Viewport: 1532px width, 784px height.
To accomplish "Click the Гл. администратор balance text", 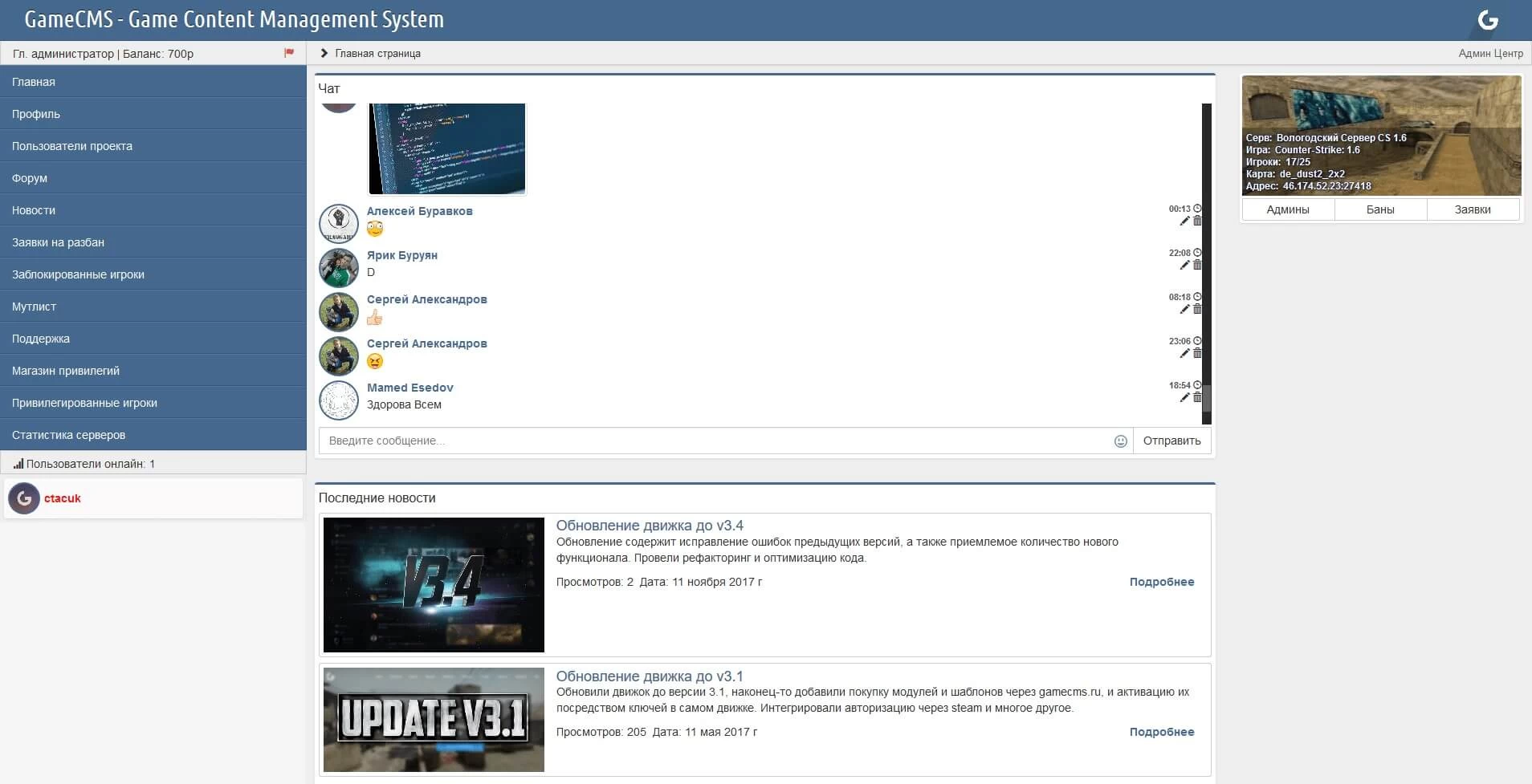I will point(104,54).
